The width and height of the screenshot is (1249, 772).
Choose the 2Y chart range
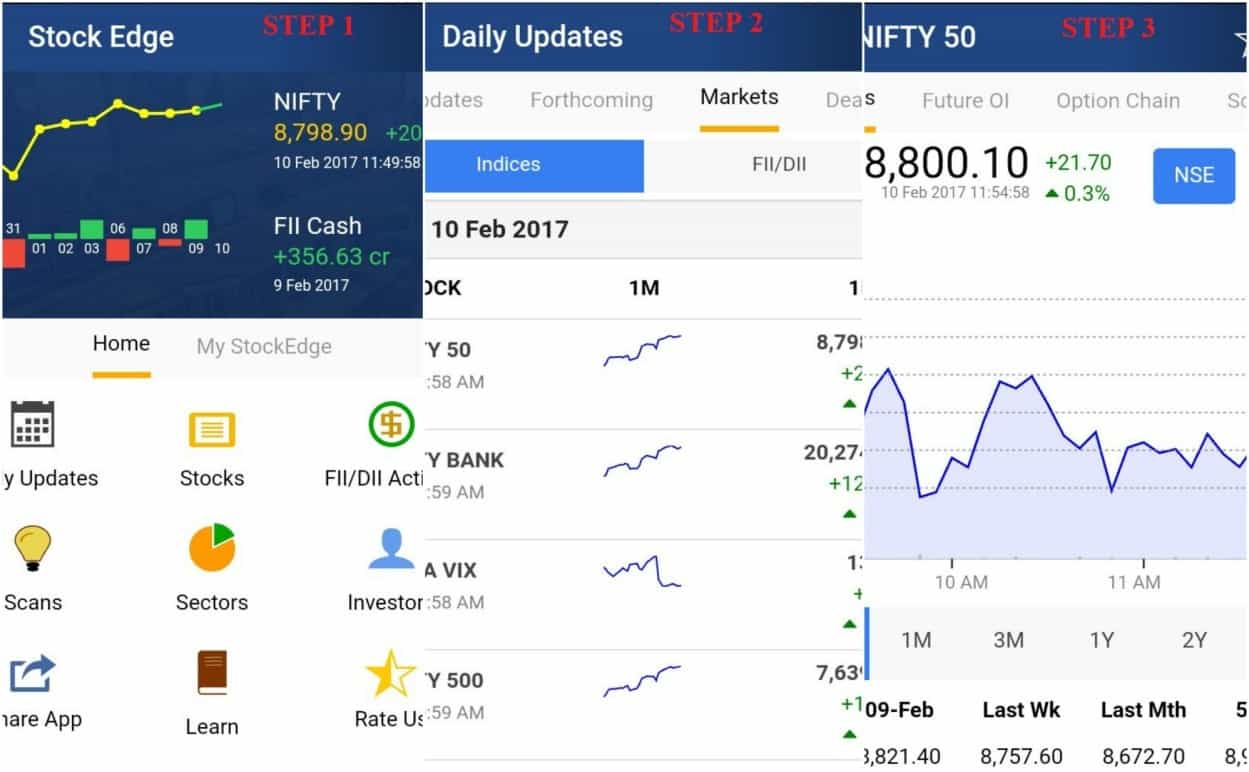pos(1194,640)
